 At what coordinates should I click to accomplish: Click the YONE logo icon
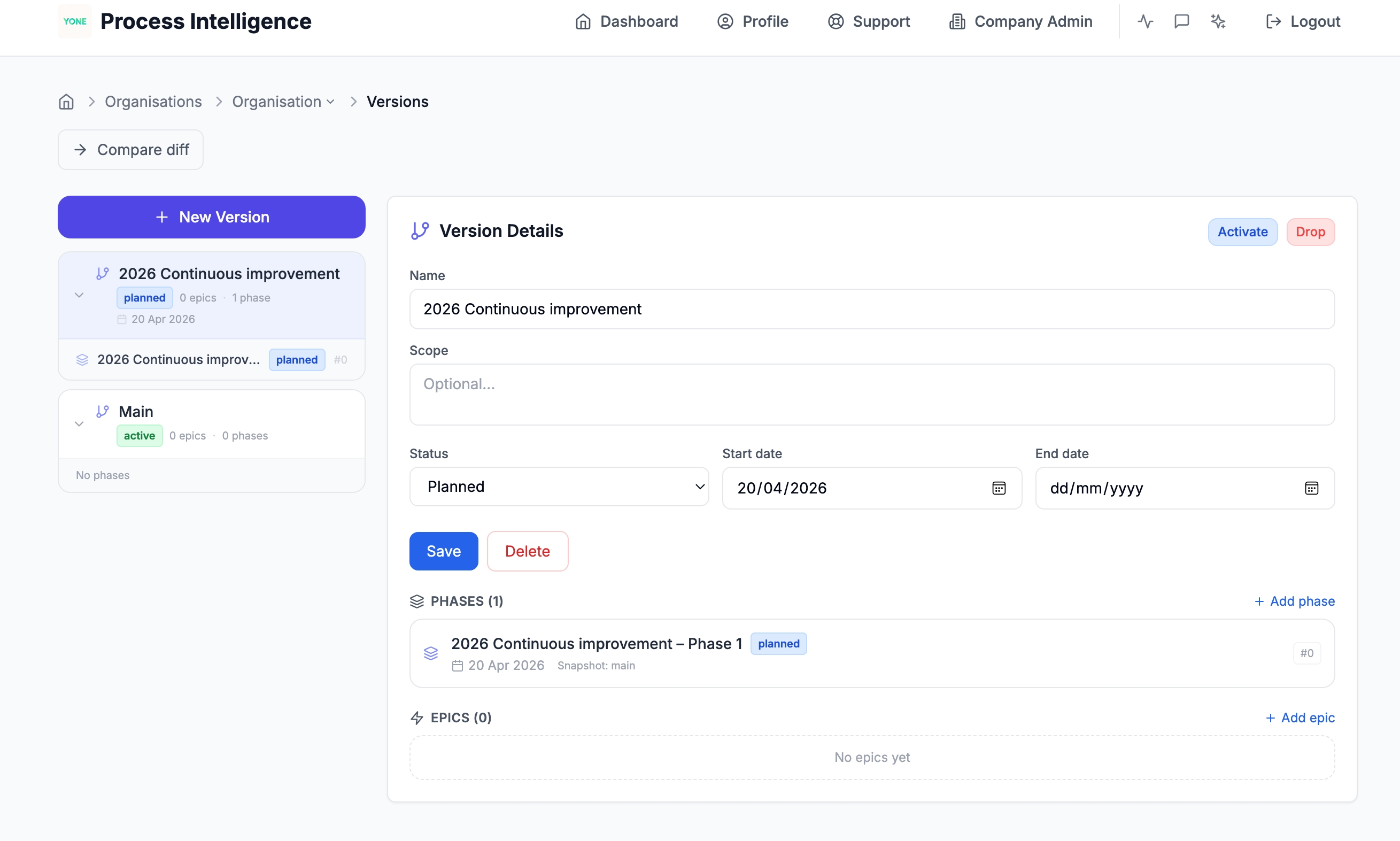coord(75,21)
